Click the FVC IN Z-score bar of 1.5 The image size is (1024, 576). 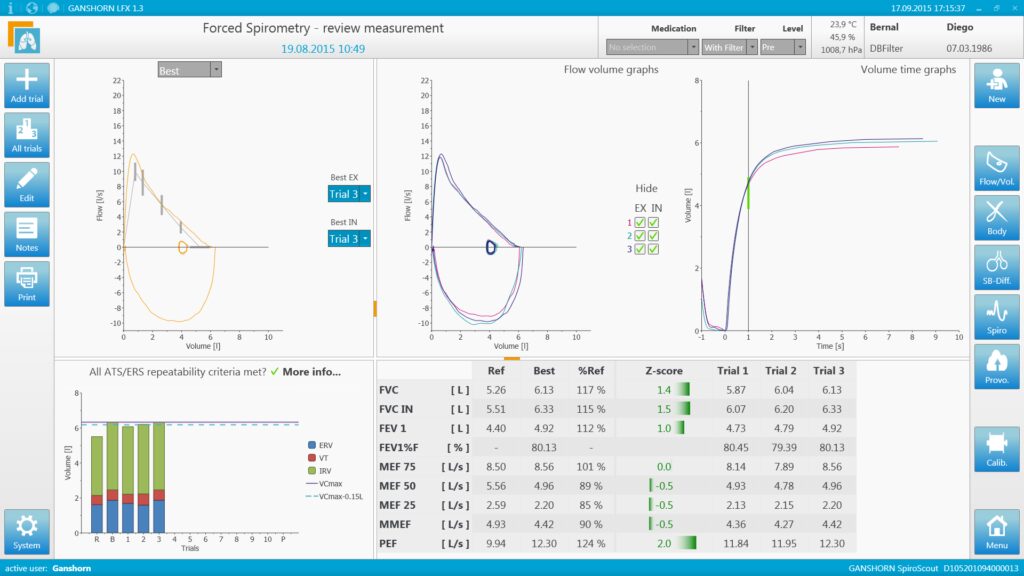click(x=684, y=409)
